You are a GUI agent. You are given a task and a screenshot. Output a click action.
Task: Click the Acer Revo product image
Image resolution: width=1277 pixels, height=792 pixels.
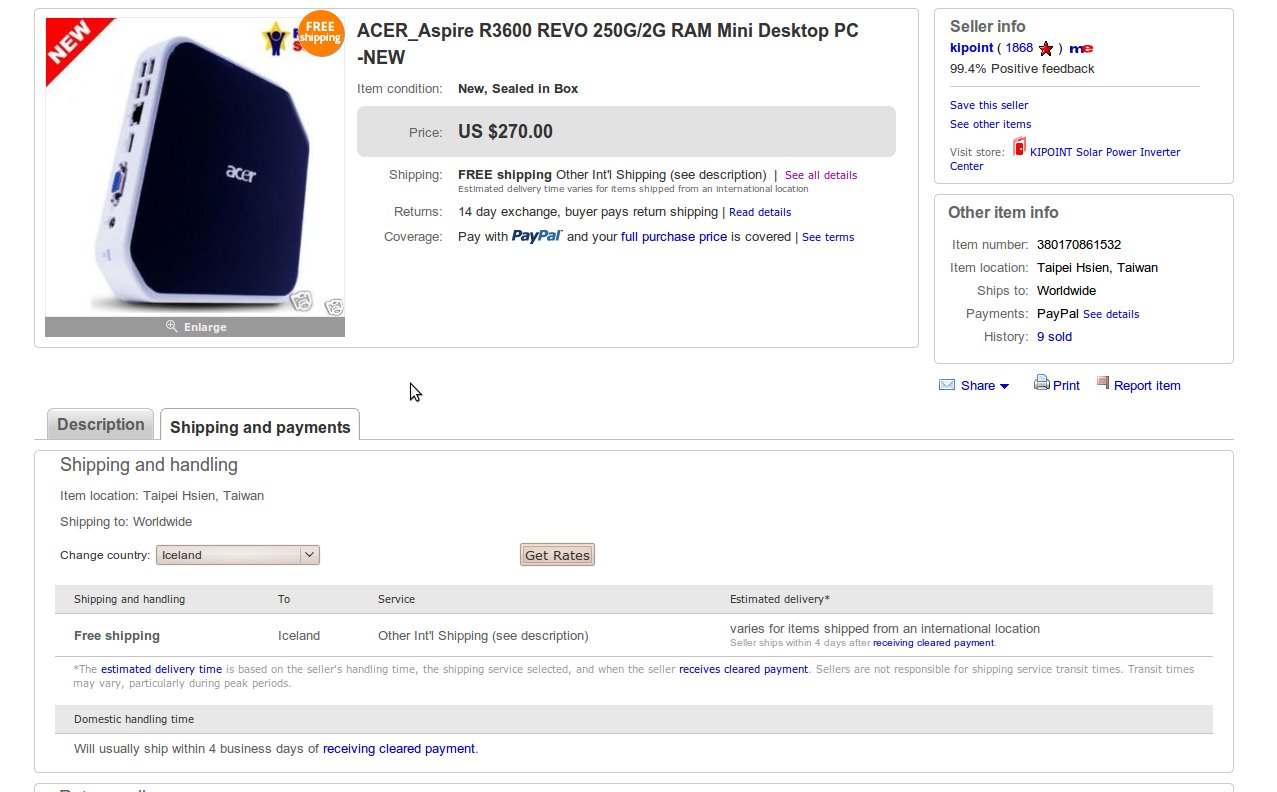(195, 170)
